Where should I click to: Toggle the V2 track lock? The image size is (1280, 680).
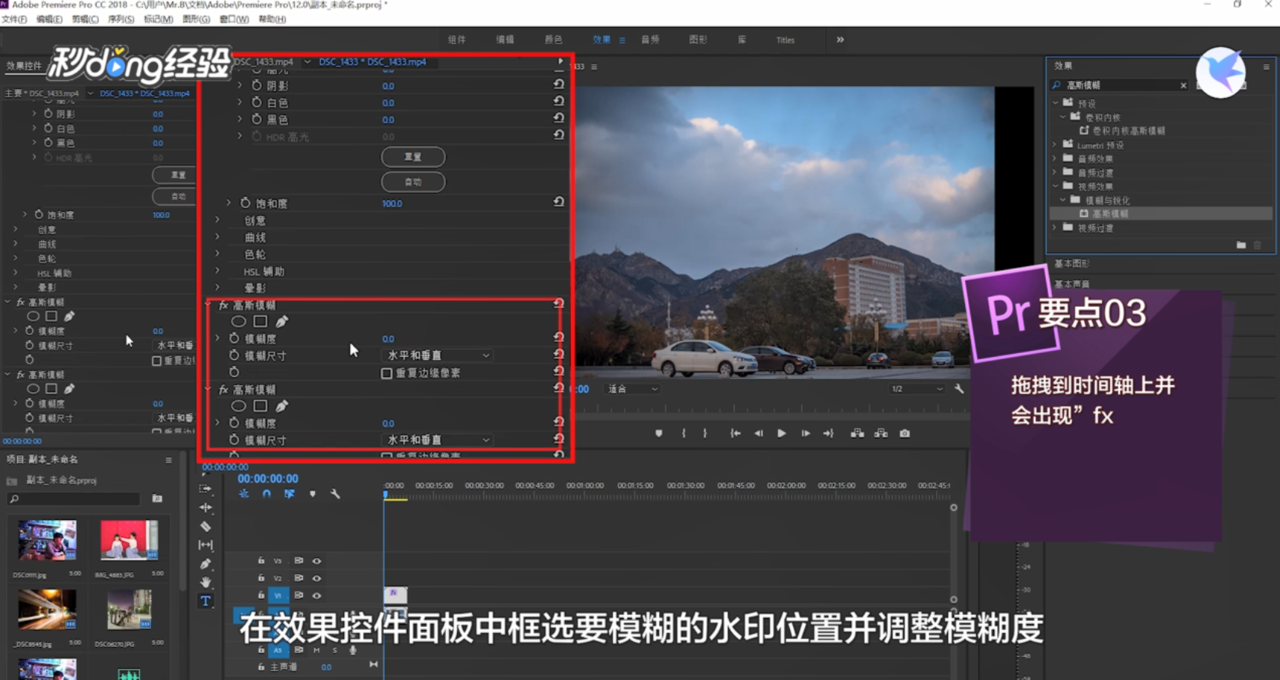tap(261, 578)
